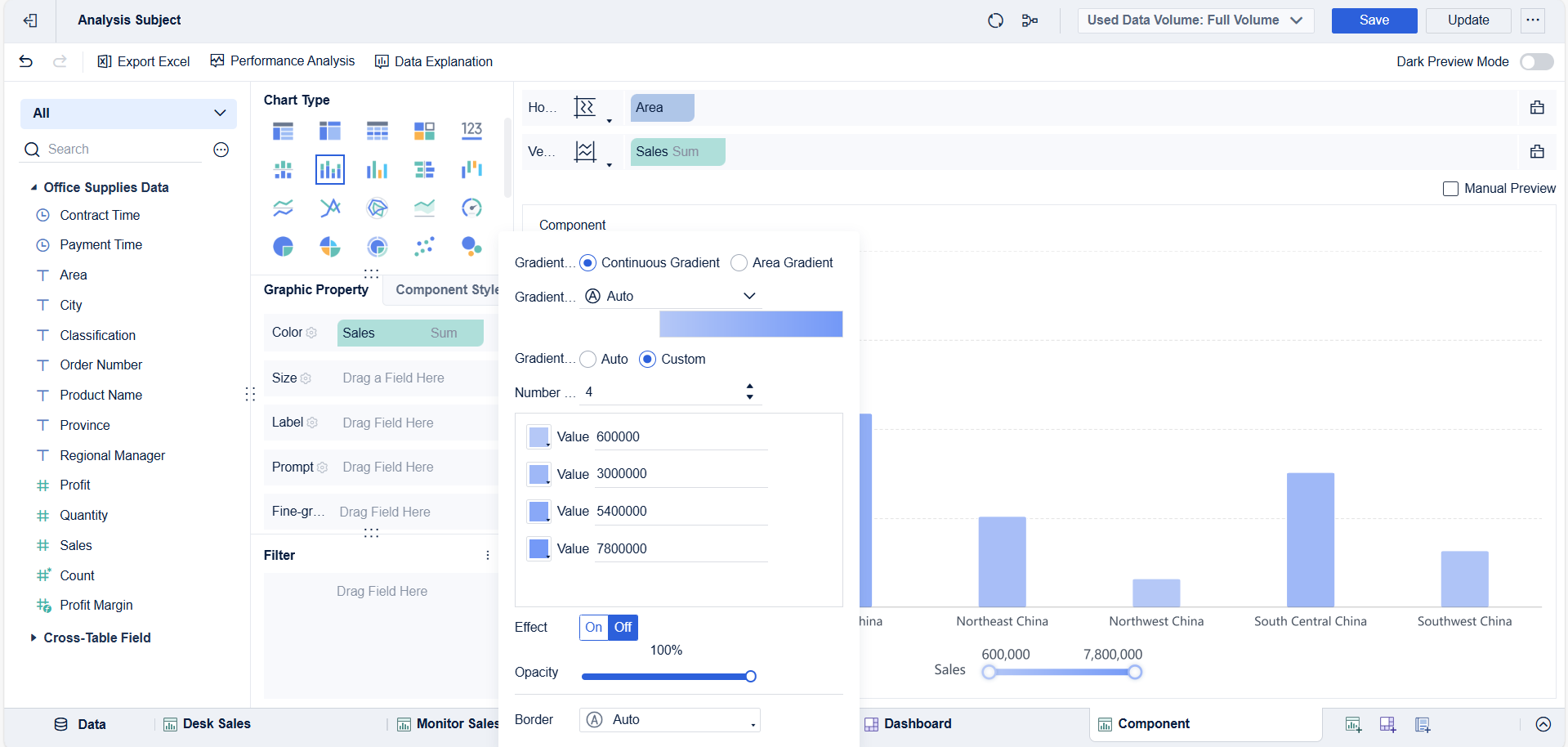This screenshot has height=747, width=1568.
Task: Select the gauge chart type icon
Action: 471,208
